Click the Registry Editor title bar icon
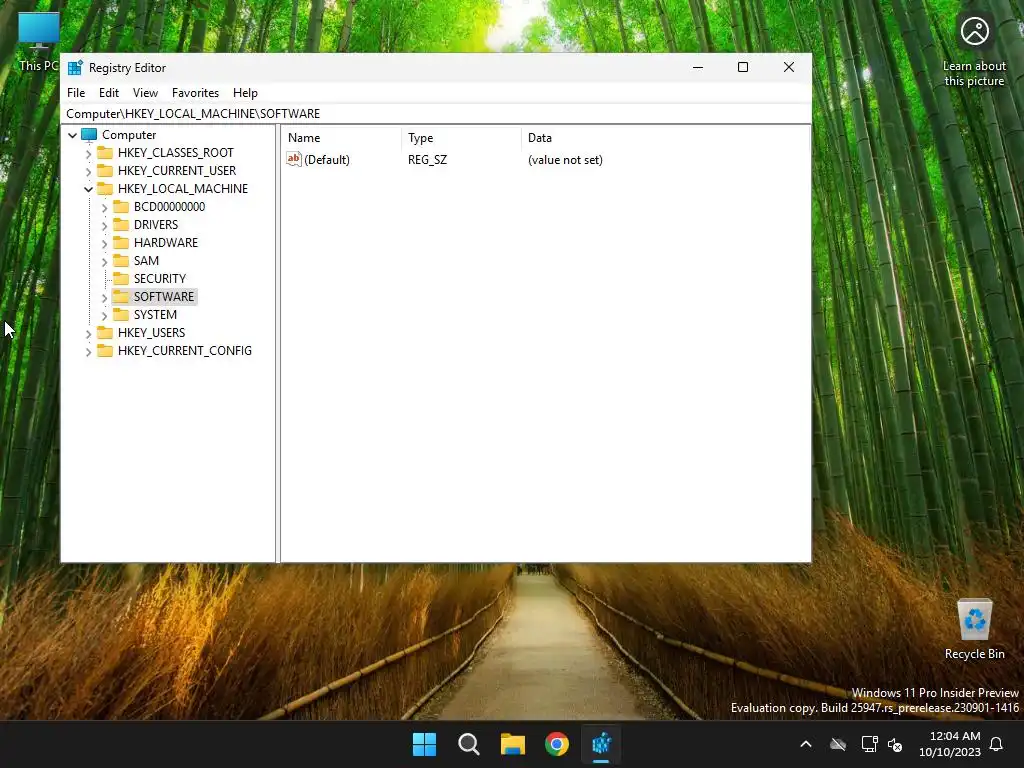The width and height of the screenshot is (1024, 768). [x=75, y=67]
